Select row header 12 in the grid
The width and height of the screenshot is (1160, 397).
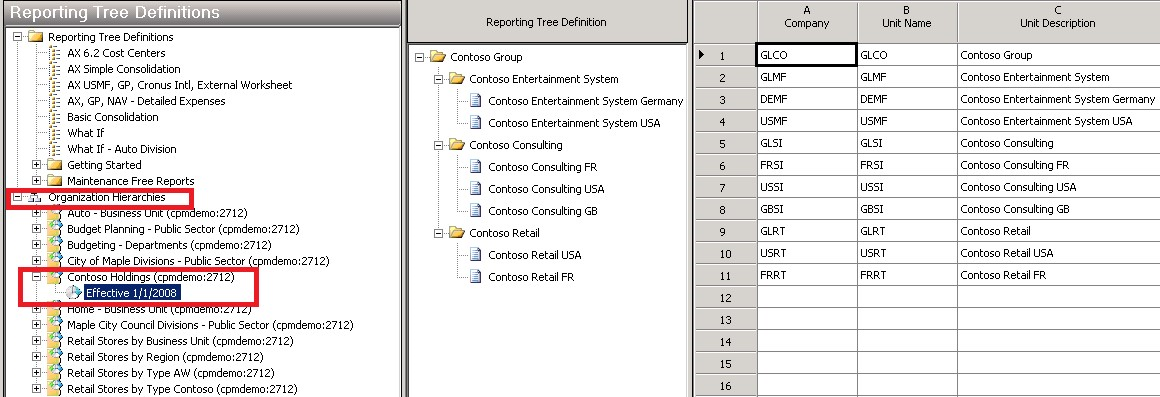[x=725, y=297]
